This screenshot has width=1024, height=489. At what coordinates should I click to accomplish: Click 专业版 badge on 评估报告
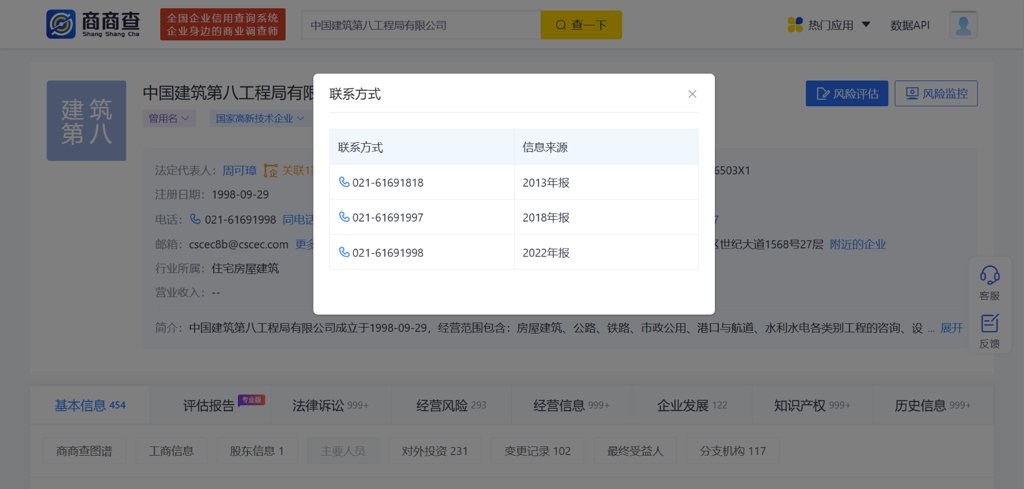[x=251, y=400]
